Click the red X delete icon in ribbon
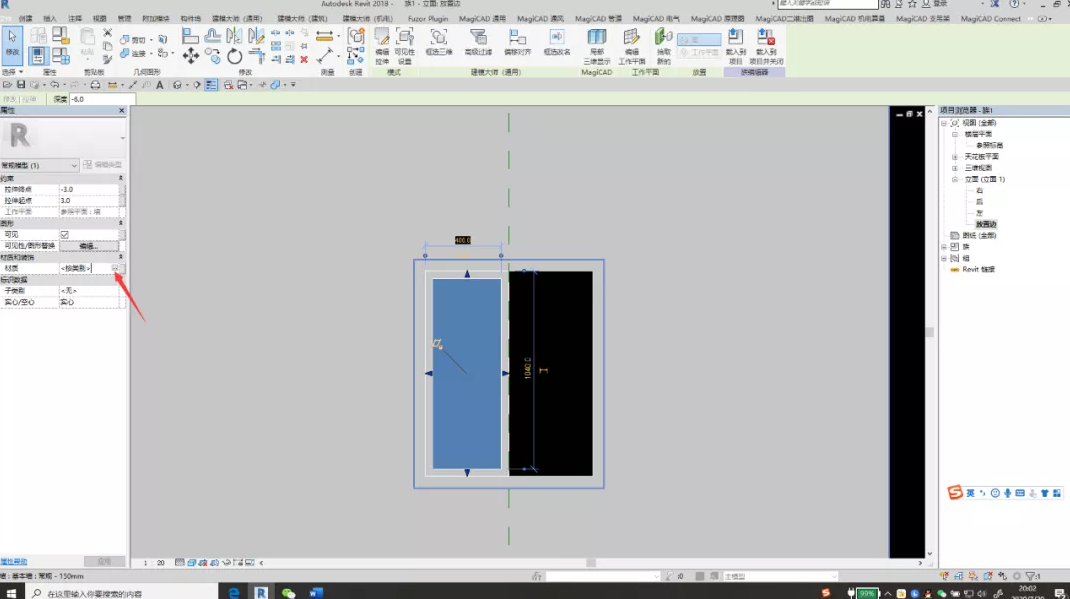This screenshot has width=1070, height=599. tap(304, 59)
